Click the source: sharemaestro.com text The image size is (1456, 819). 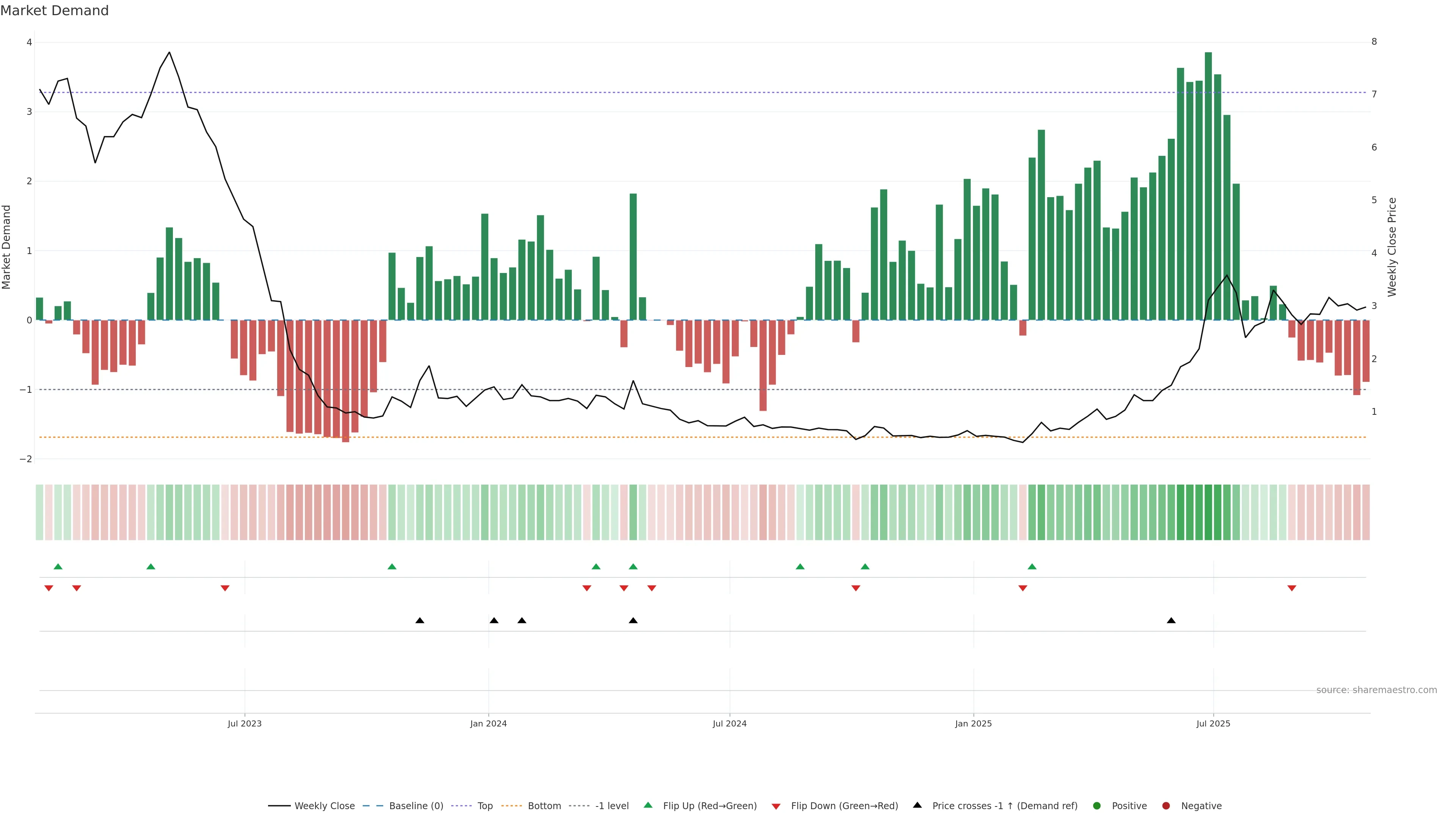point(1376,690)
